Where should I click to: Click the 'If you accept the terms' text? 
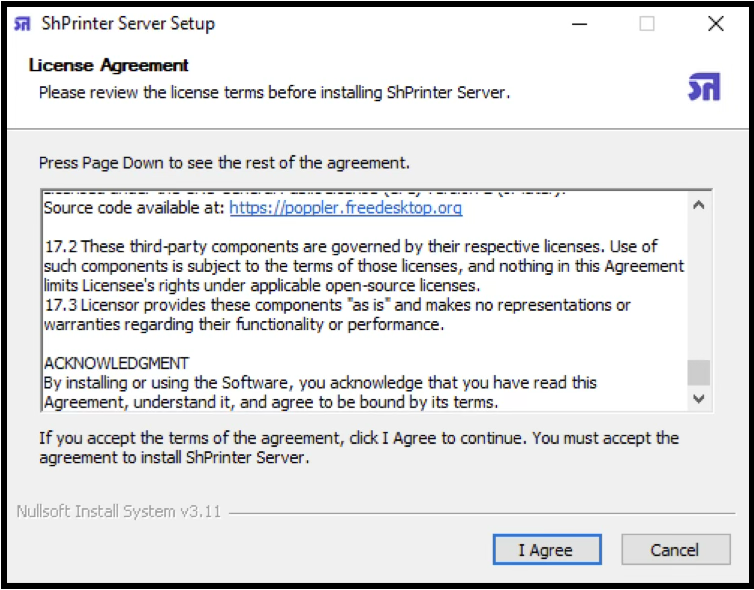coord(358,448)
